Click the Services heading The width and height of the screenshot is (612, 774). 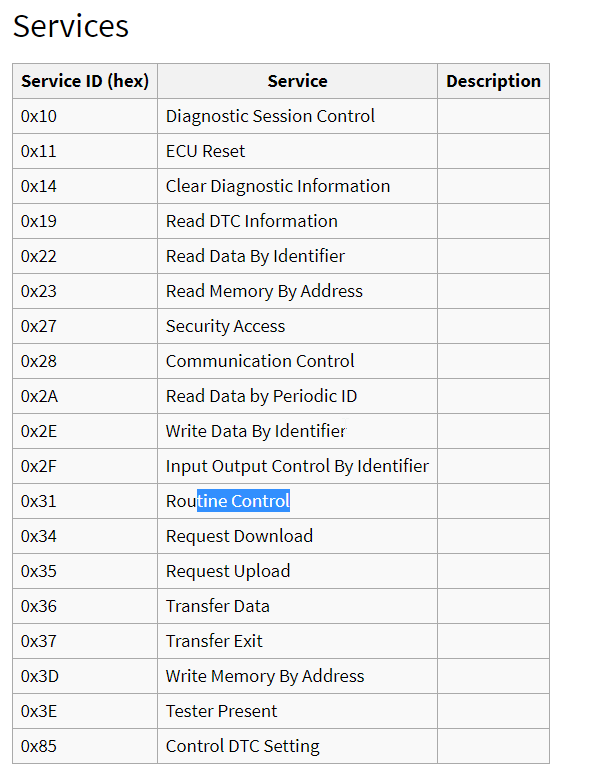pos(71,26)
